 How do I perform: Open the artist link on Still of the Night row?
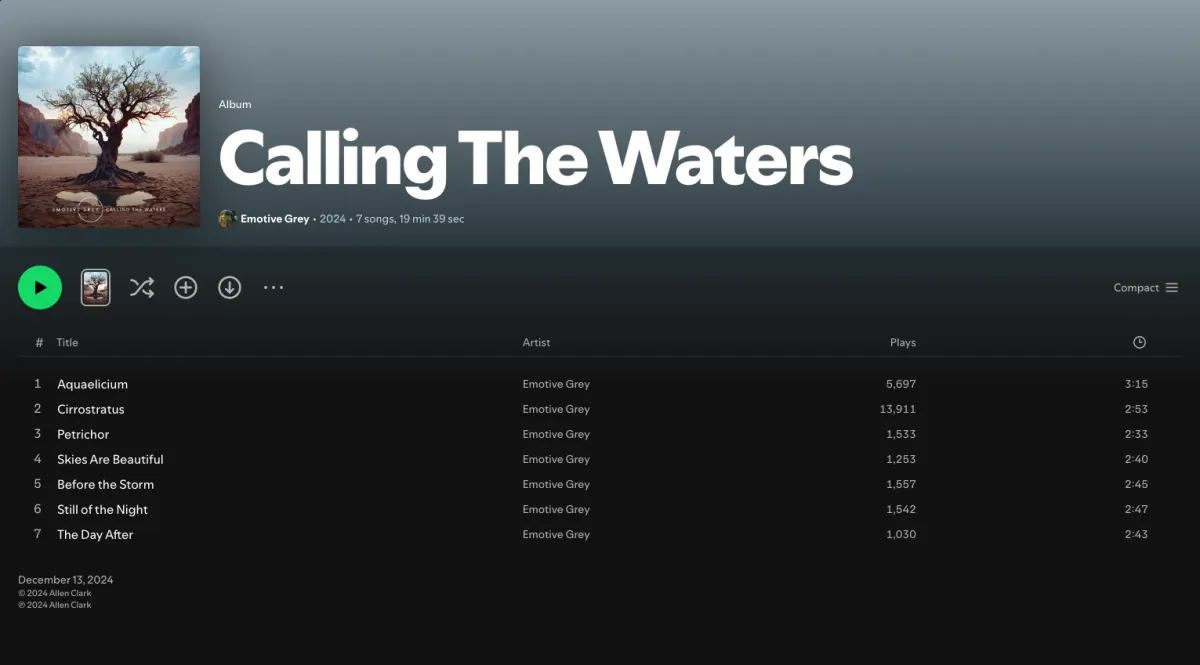tap(556, 509)
